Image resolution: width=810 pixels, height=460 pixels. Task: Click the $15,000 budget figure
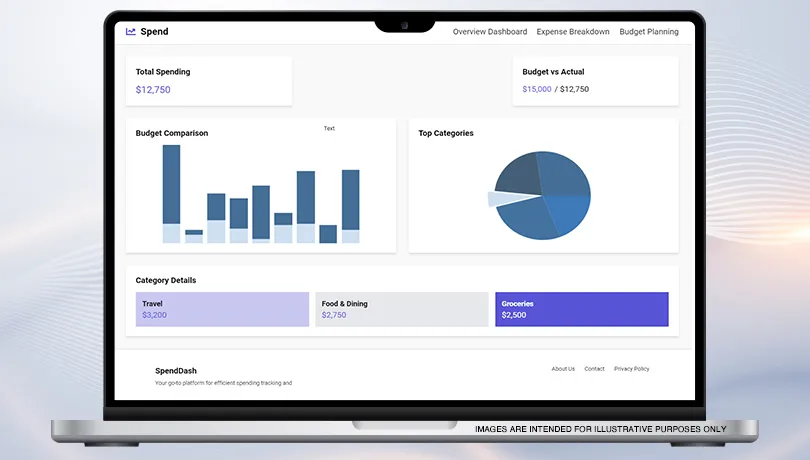pos(536,89)
